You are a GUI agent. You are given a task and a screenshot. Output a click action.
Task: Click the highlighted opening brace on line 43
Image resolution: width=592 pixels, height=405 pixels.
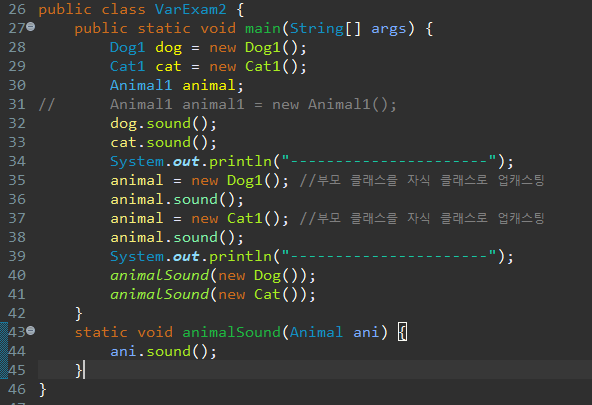coord(402,333)
